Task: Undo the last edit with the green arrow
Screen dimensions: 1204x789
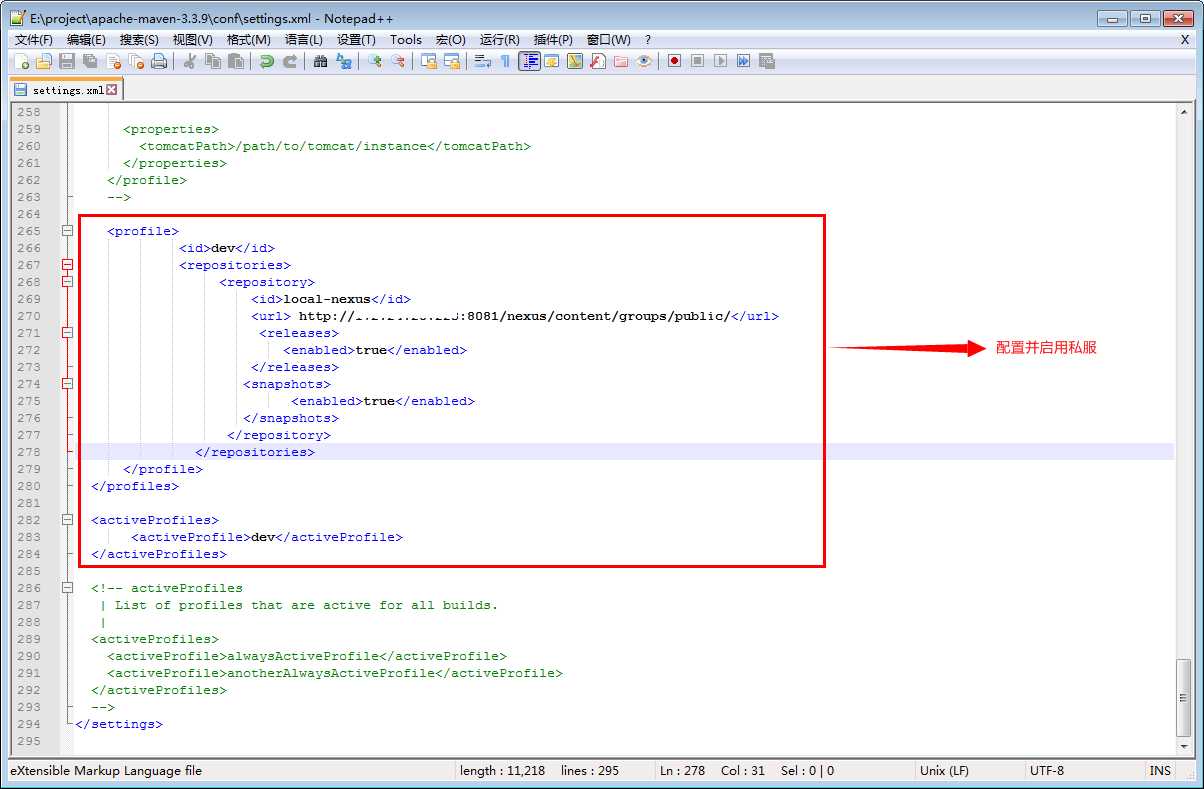Action: [267, 61]
